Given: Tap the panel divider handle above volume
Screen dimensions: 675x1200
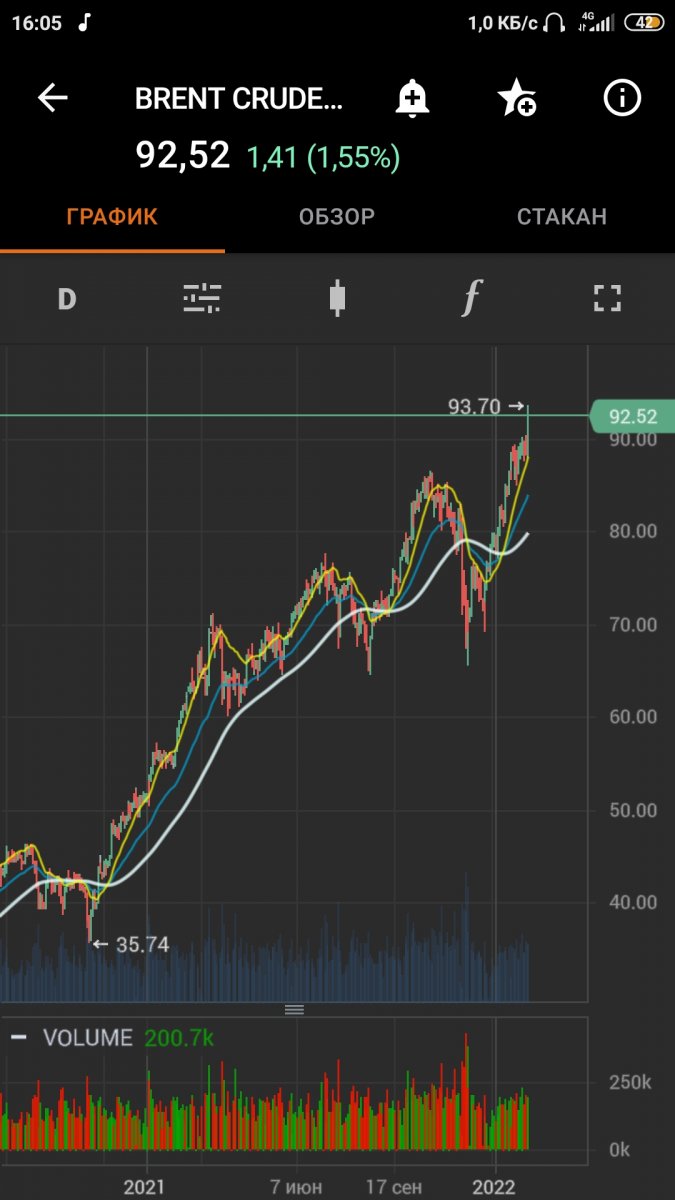Looking at the screenshot, I should 294,1009.
